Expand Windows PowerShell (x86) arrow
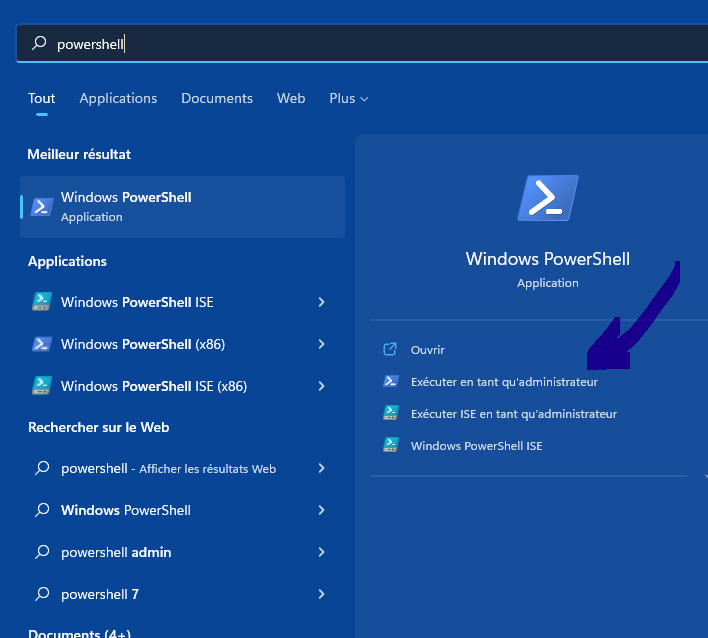Viewport: 708px width, 638px height. tap(321, 344)
